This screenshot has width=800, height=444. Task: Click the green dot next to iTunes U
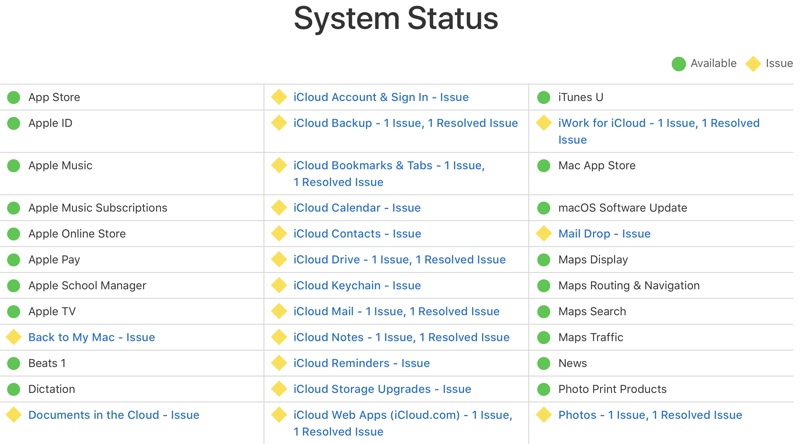click(544, 97)
